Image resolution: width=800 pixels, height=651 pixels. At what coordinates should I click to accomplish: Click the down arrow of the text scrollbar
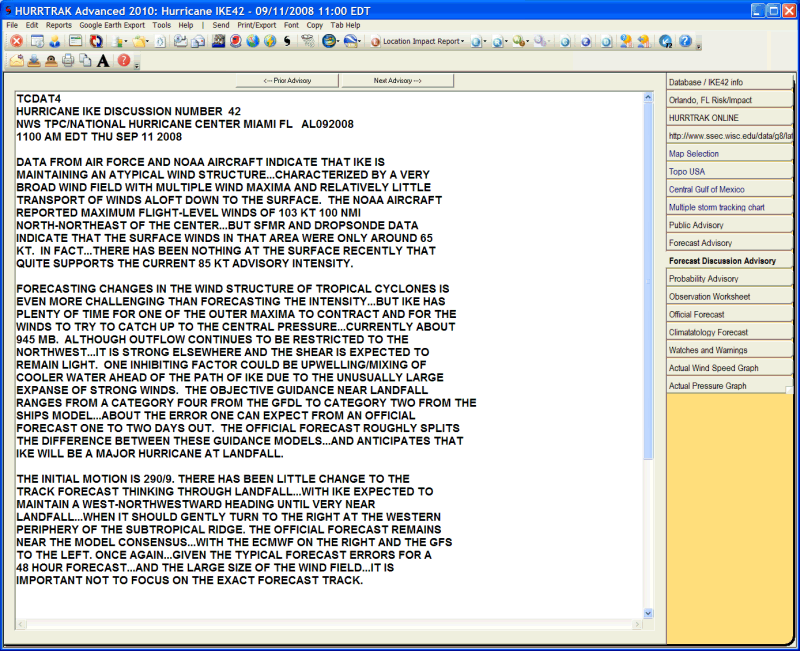pyautogui.click(x=648, y=613)
